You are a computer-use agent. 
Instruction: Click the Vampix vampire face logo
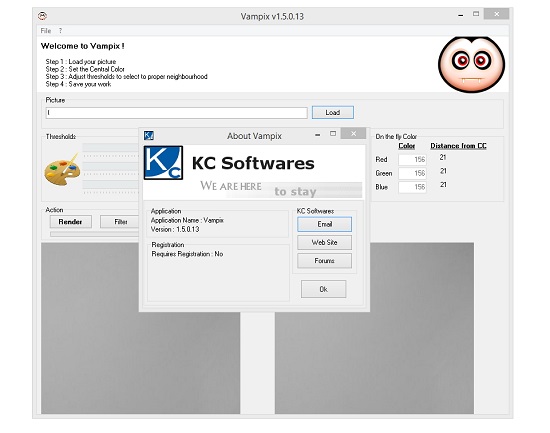471,64
